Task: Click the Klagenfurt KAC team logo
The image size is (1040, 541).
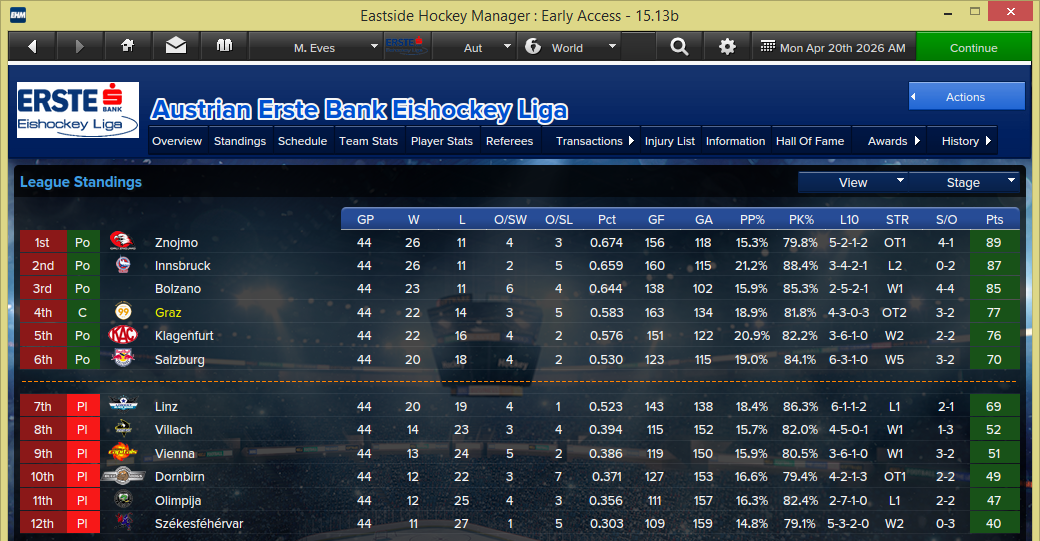Action: pyautogui.click(x=123, y=335)
